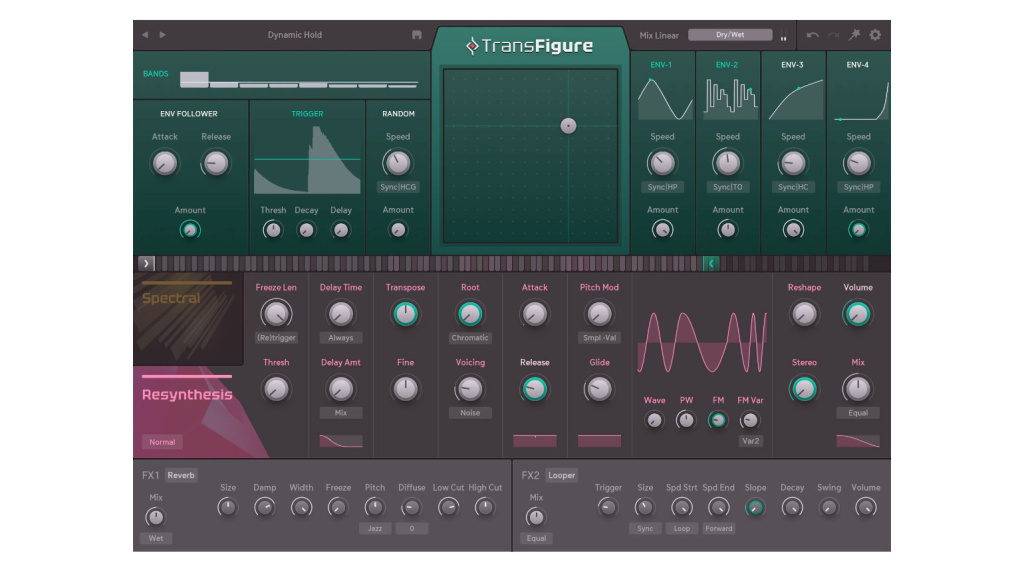Click the Env Follower Attack knob
This screenshot has height=565, width=1024.
point(165,163)
